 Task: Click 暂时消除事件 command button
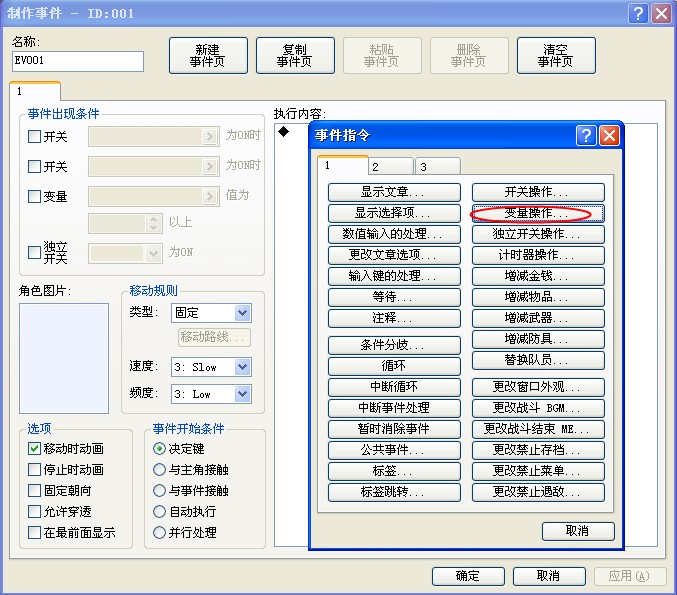394,429
